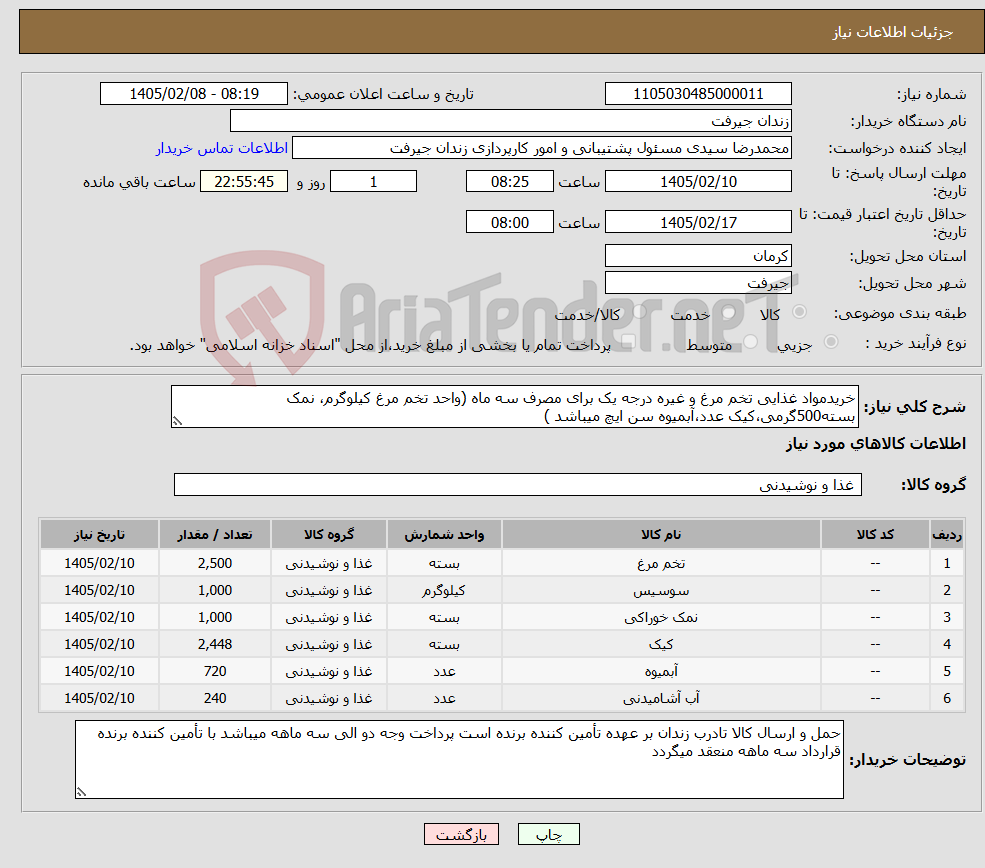Click the کیک item name cell
985x868 pixels.
point(661,644)
